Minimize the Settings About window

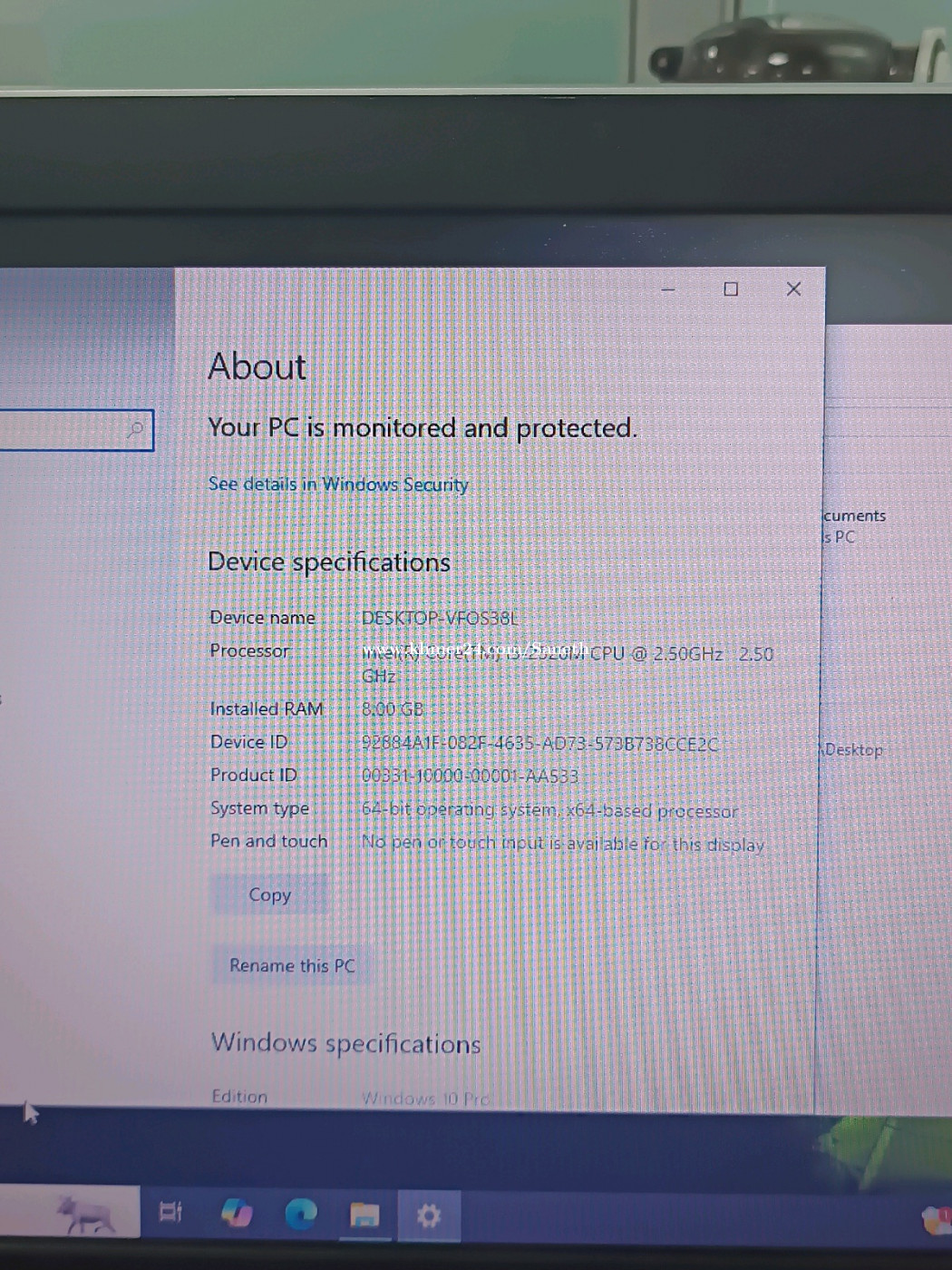(668, 289)
